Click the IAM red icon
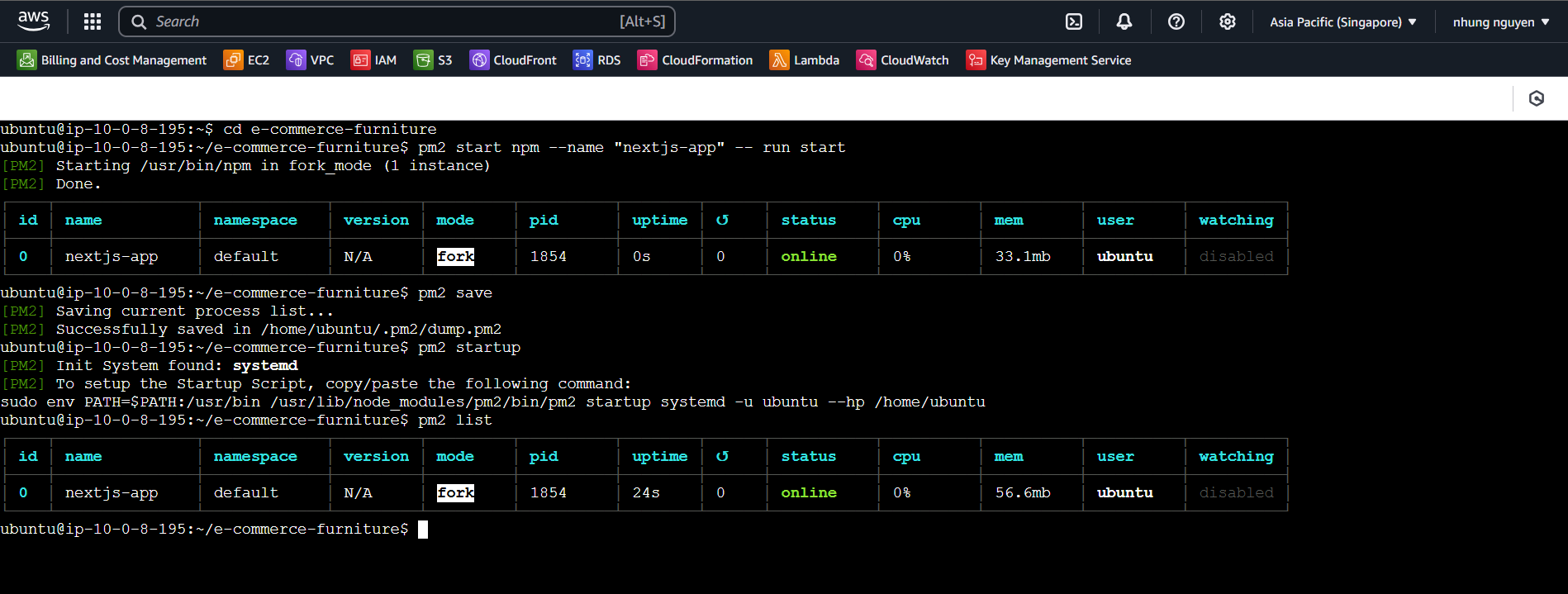 (x=360, y=60)
